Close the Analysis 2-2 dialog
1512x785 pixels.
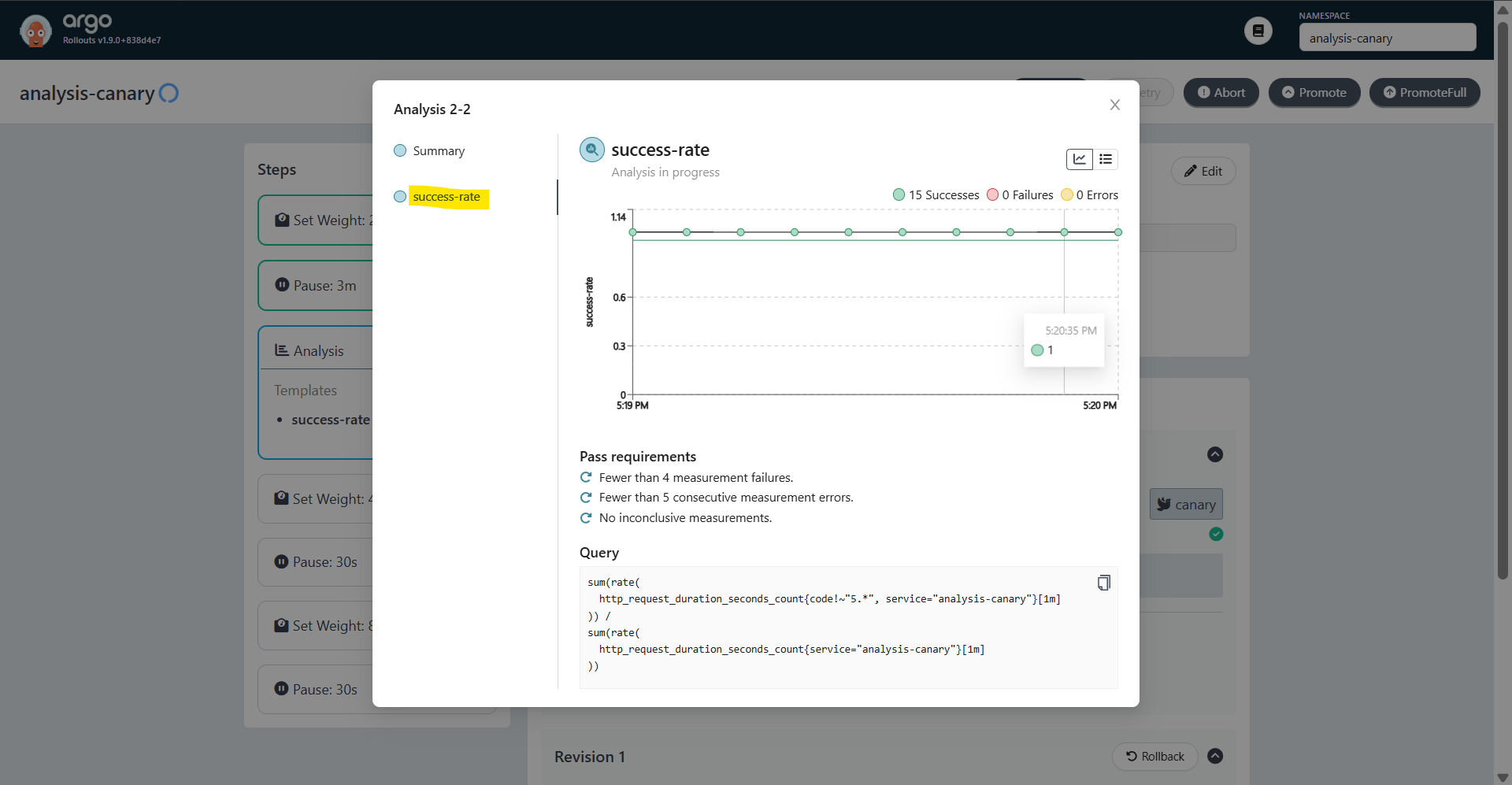click(1114, 105)
